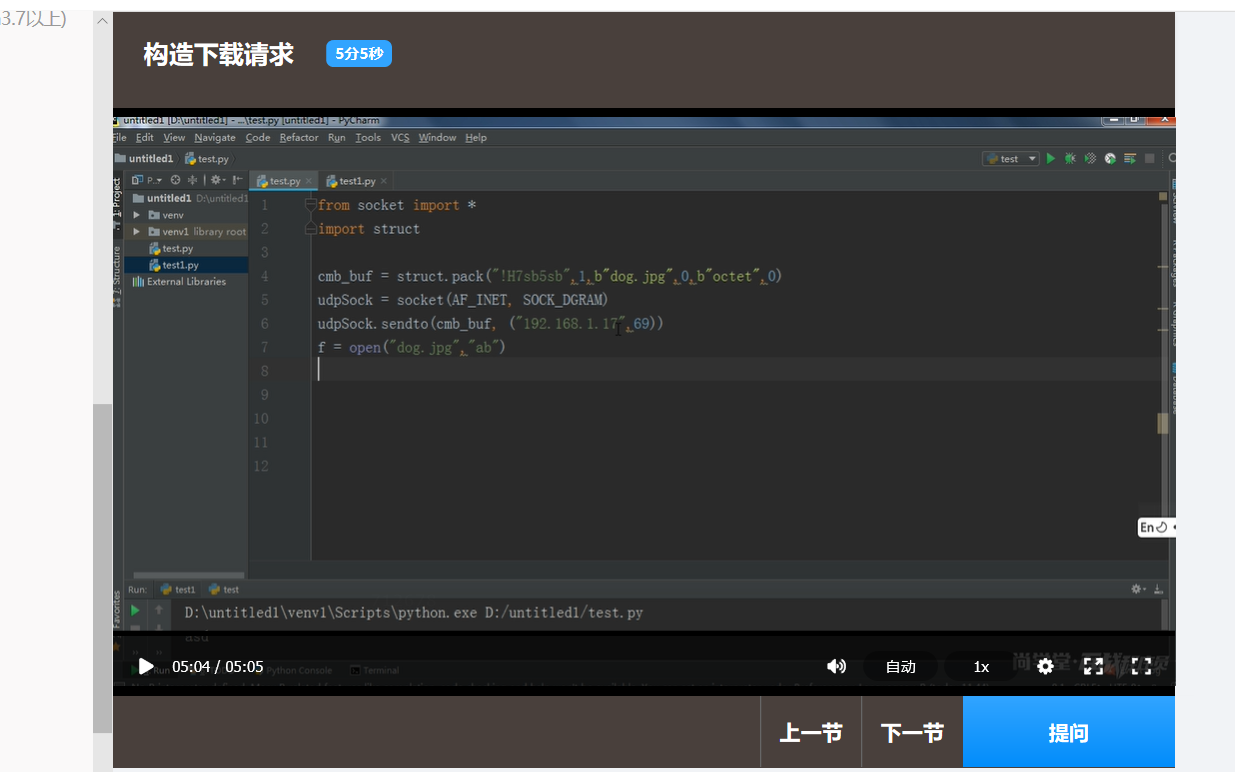
Task: Click the gray Stop square icon
Action: (1150, 159)
